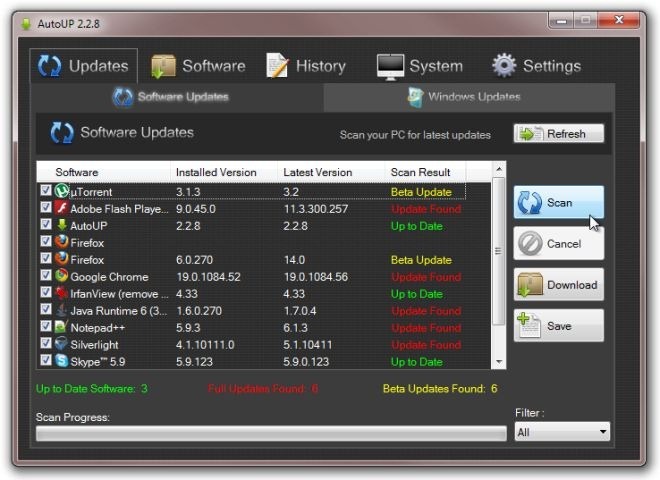The width and height of the screenshot is (660, 480).
Task: Click the Settings tab gear icon
Action: click(x=504, y=66)
